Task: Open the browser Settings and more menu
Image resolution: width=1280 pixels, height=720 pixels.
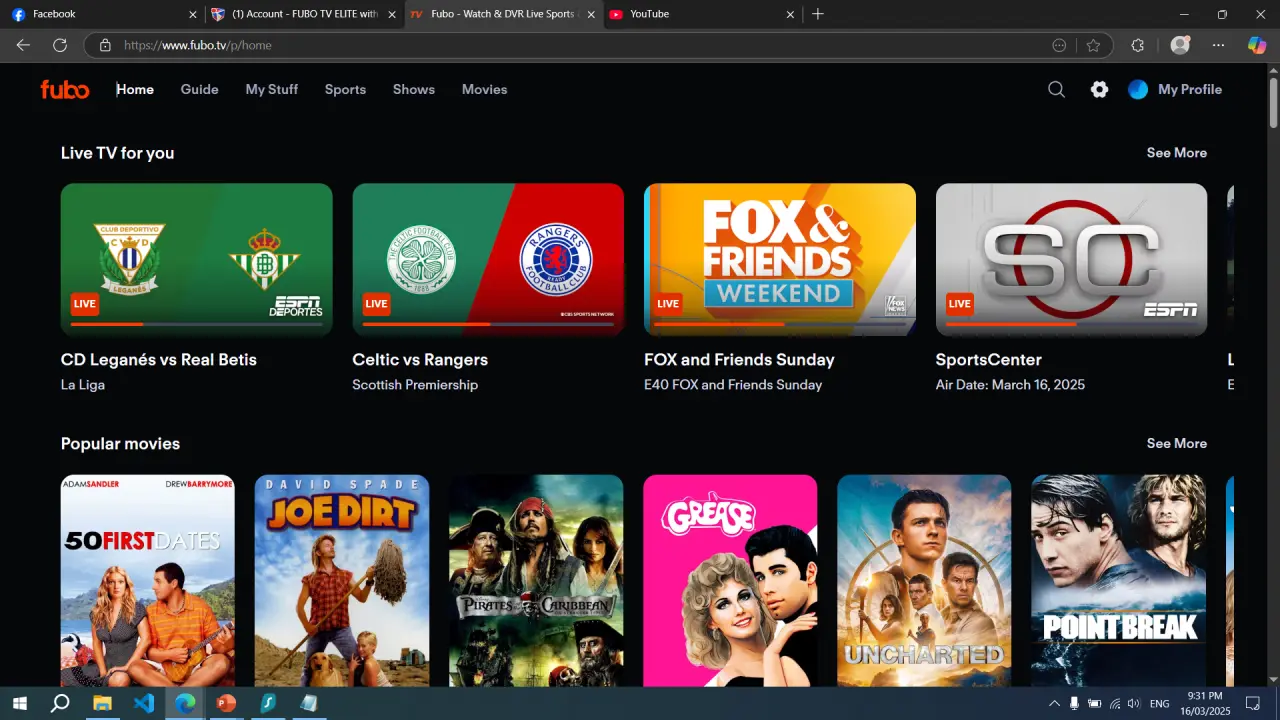Action: click(x=1218, y=45)
